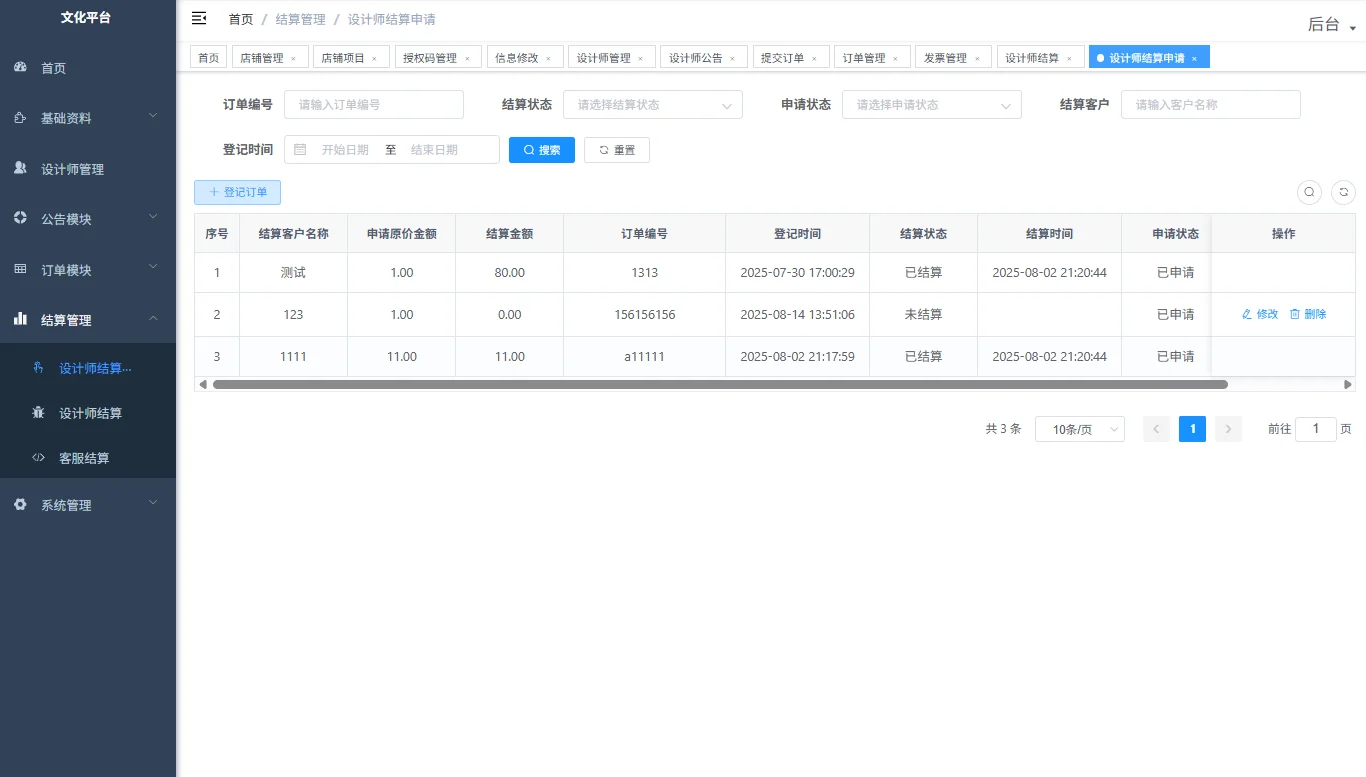Screen dimensions: 1366x777
Task: Collapse the sidebar using the hamburger icon
Action: tap(198, 17)
